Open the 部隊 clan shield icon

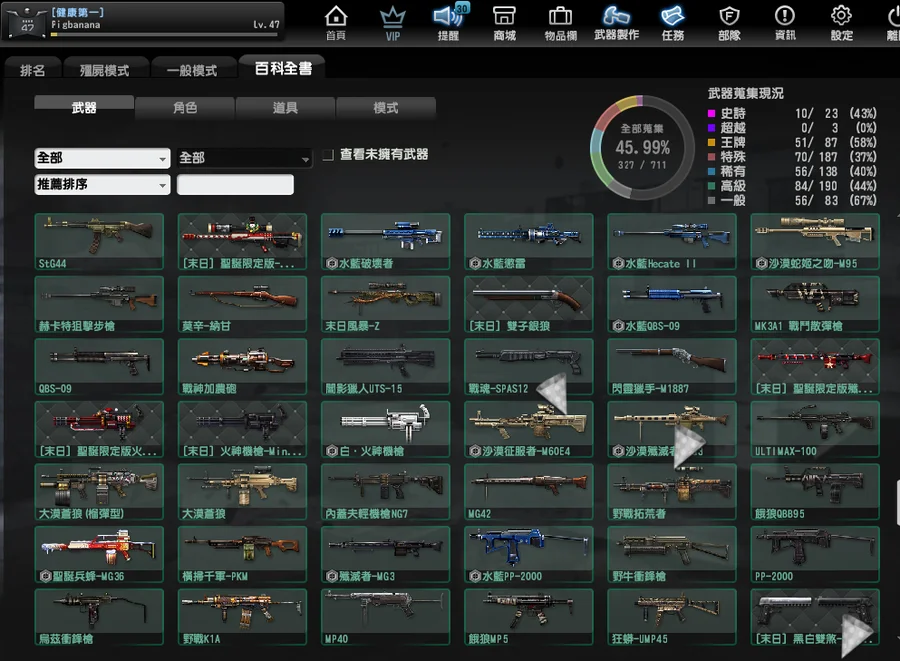pos(729,23)
